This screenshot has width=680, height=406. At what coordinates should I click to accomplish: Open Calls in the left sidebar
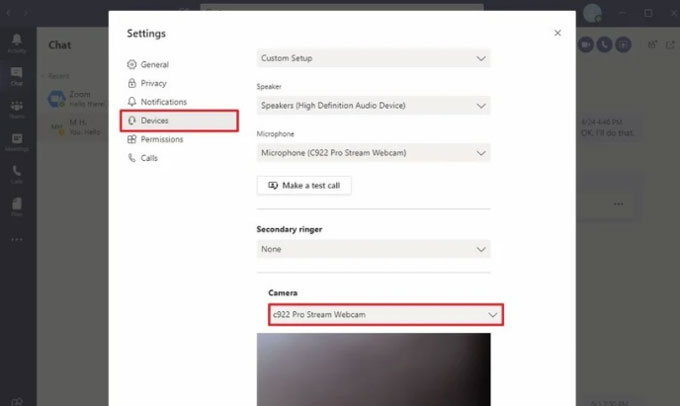(17, 174)
